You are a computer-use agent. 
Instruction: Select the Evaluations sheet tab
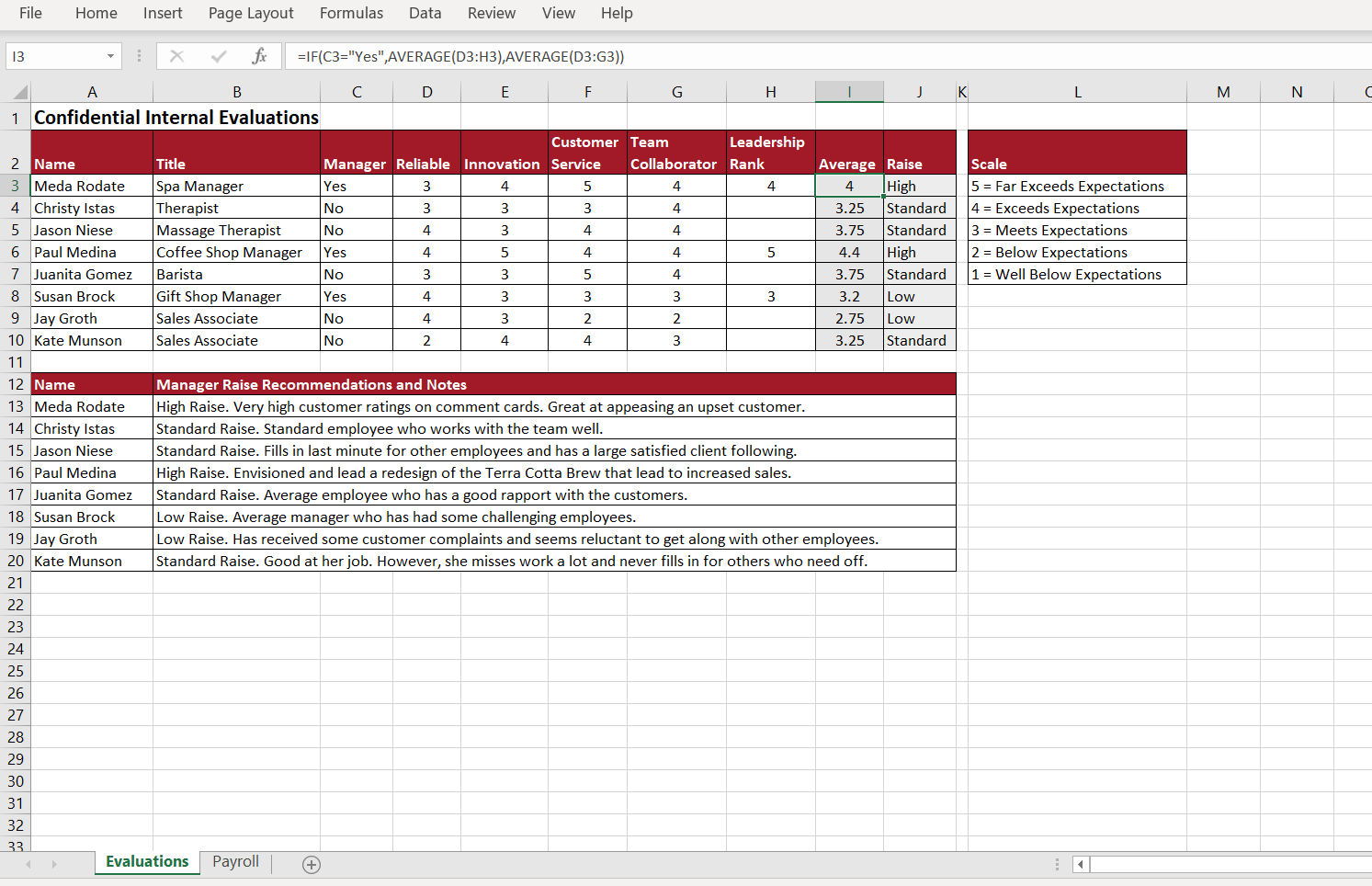(147, 862)
